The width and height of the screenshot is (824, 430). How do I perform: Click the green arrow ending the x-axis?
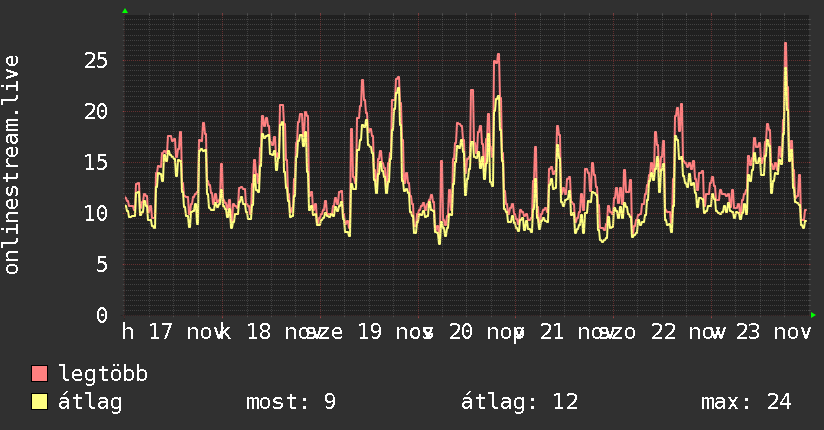[813, 315]
